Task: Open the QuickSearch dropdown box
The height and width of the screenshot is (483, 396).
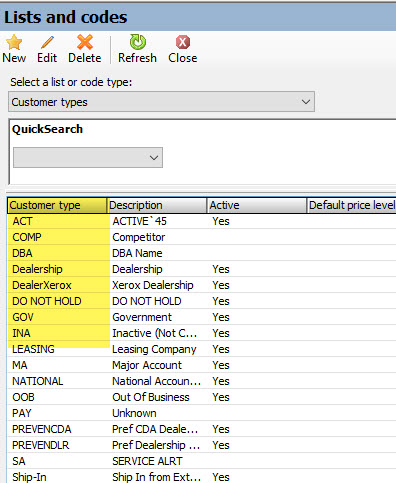Action: (x=88, y=157)
